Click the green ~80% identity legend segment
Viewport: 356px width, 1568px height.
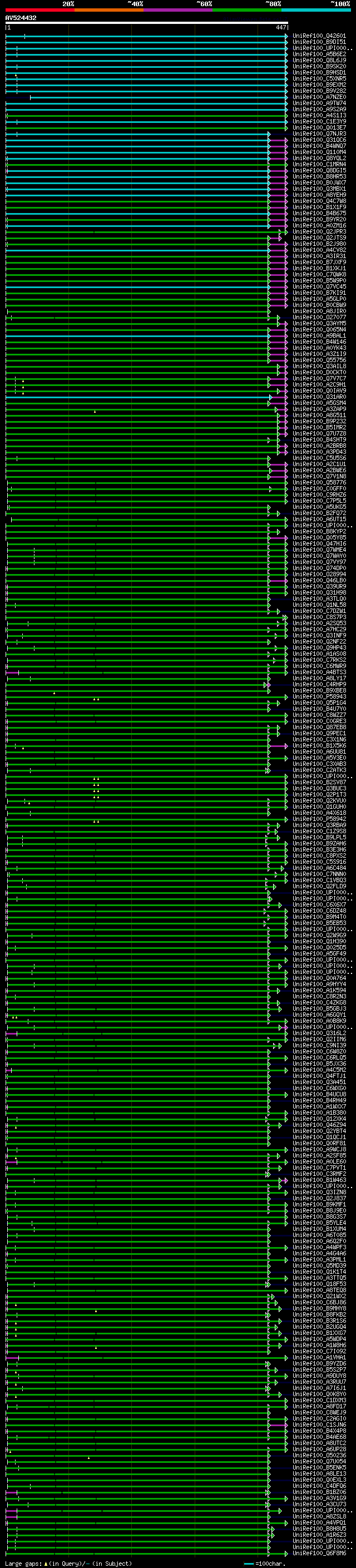click(247, 10)
